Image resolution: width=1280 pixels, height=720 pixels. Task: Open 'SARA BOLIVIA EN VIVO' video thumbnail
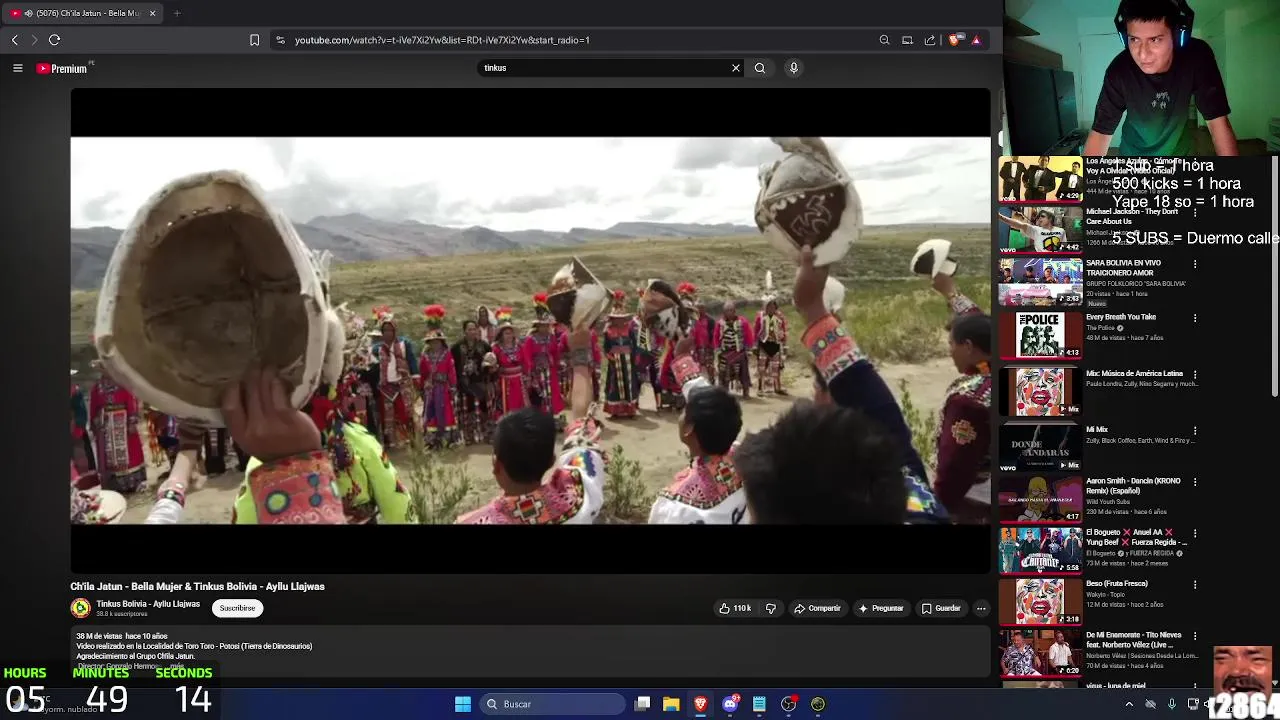1040,282
